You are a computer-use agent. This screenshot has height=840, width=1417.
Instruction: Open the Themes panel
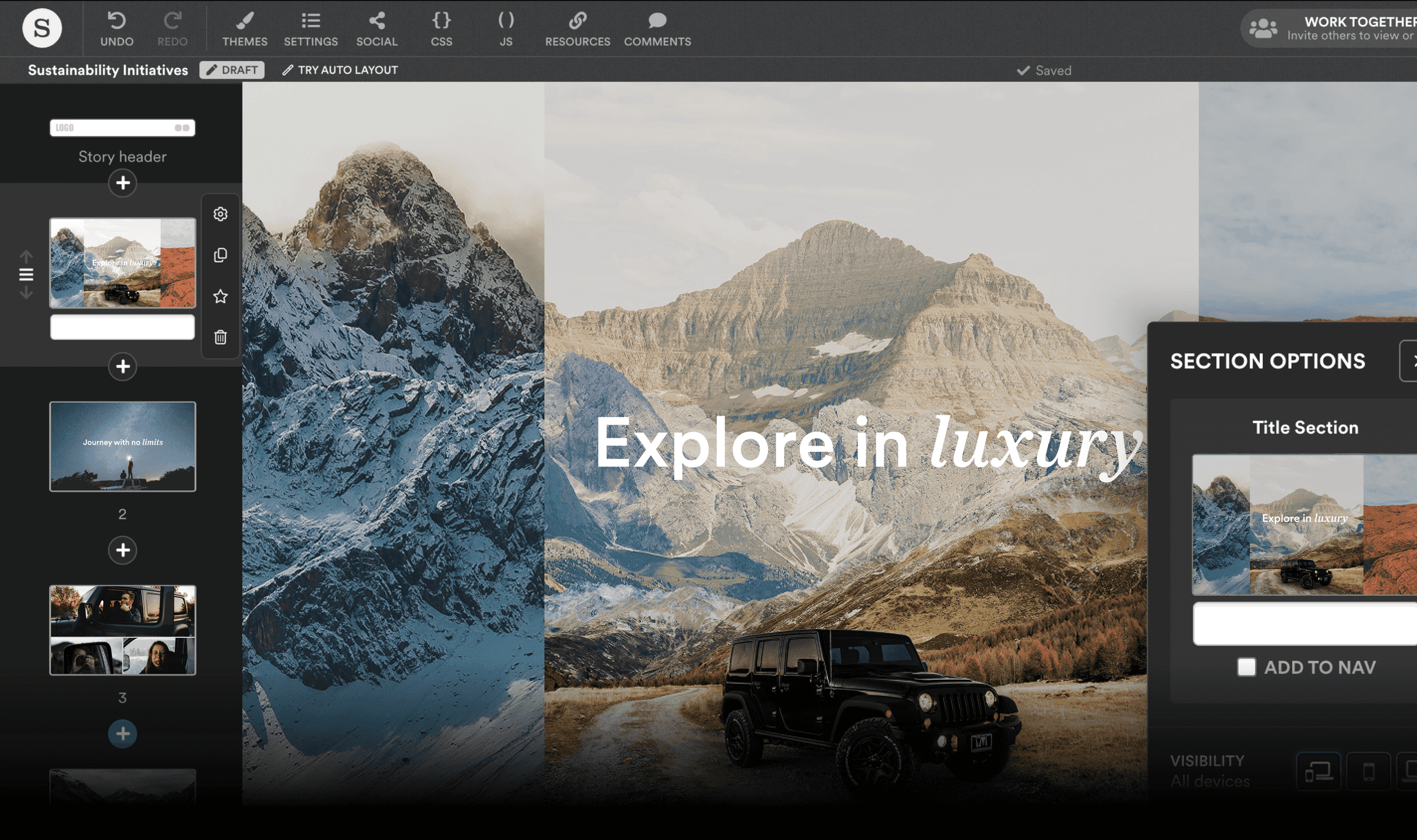coord(245,28)
